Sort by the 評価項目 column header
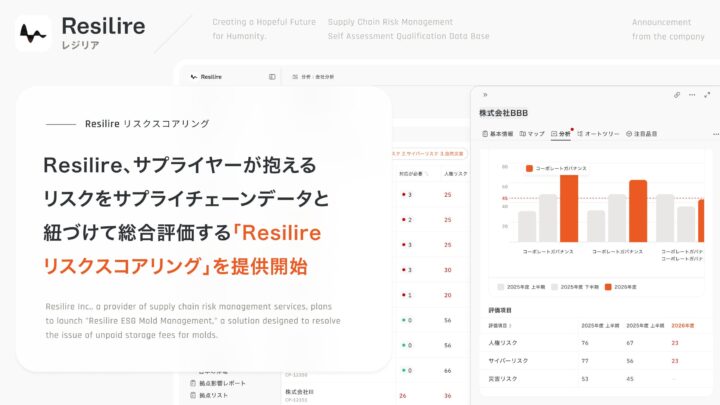Screen dimensions: 720x405 coord(500,326)
